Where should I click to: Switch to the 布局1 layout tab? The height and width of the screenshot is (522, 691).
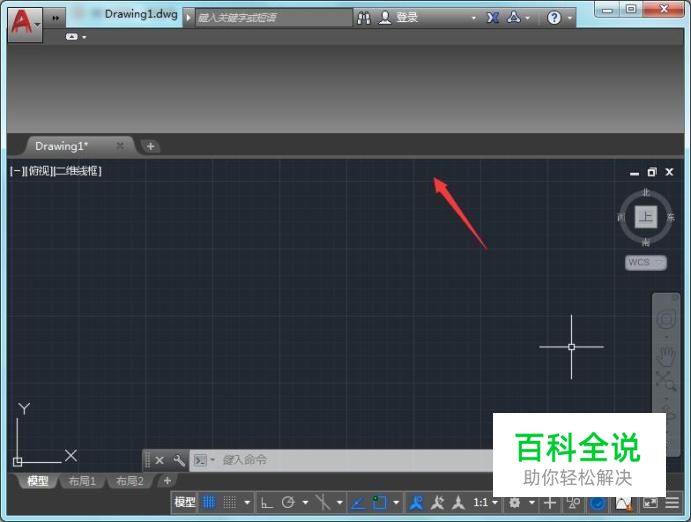click(x=82, y=481)
